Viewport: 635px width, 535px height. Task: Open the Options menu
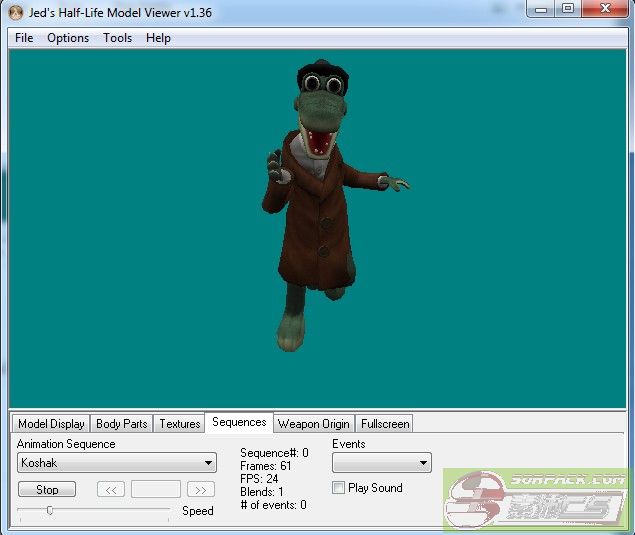pos(68,38)
